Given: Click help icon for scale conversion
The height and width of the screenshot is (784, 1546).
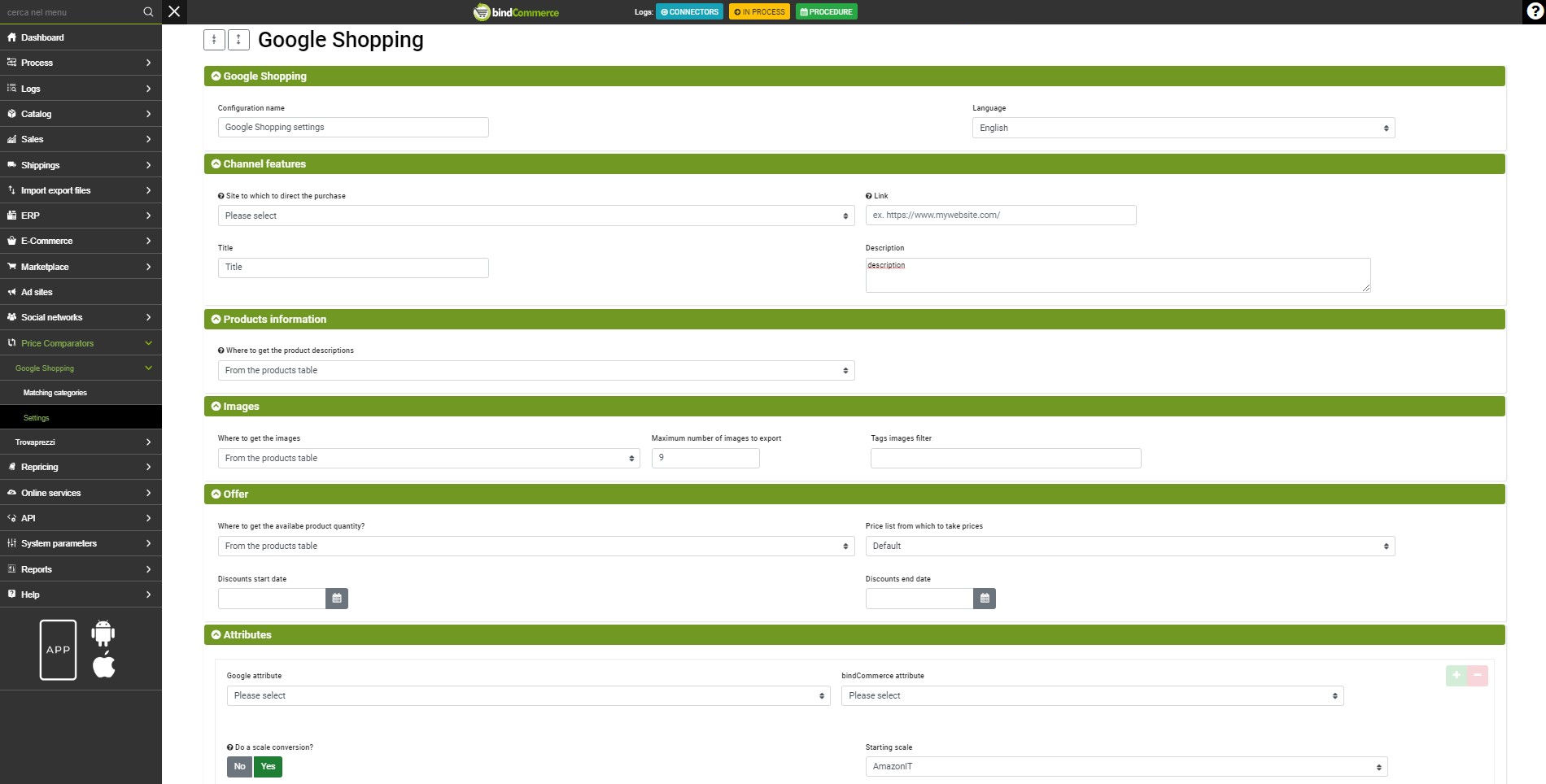Looking at the screenshot, I should click(229, 747).
